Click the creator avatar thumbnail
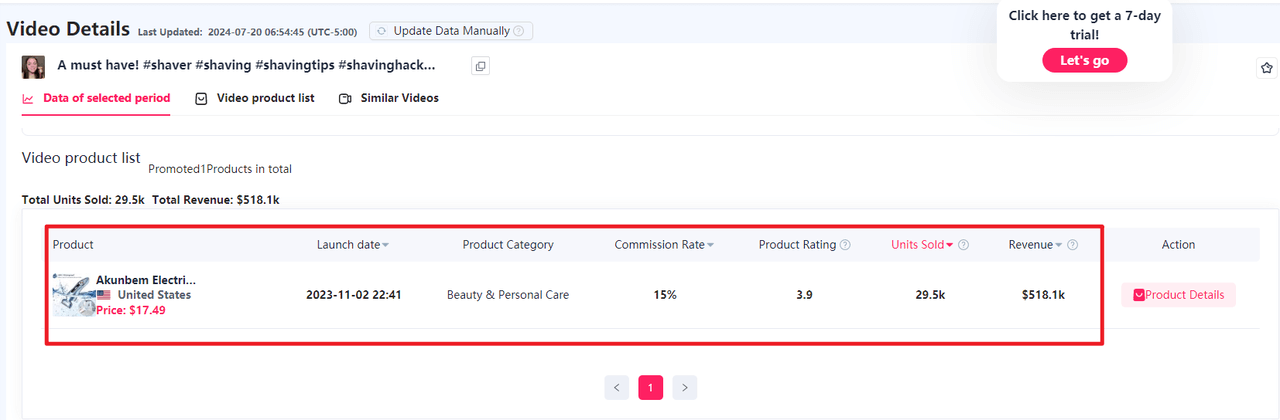This screenshot has width=1280, height=420. pos(34,67)
